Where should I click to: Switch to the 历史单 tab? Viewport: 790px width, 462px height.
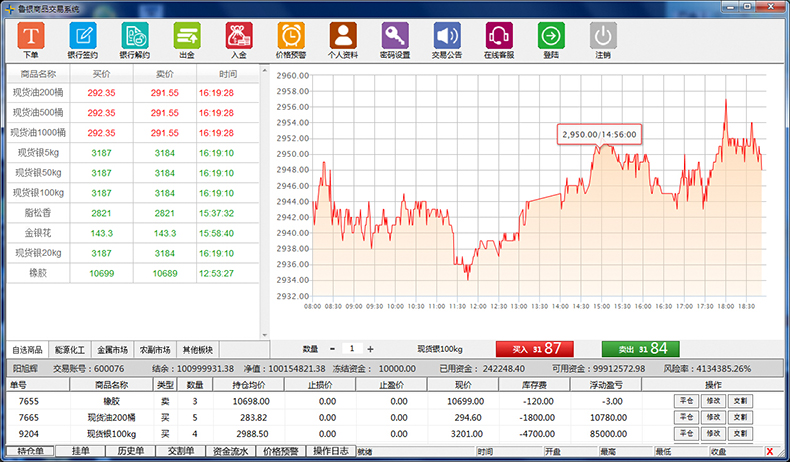point(131,451)
